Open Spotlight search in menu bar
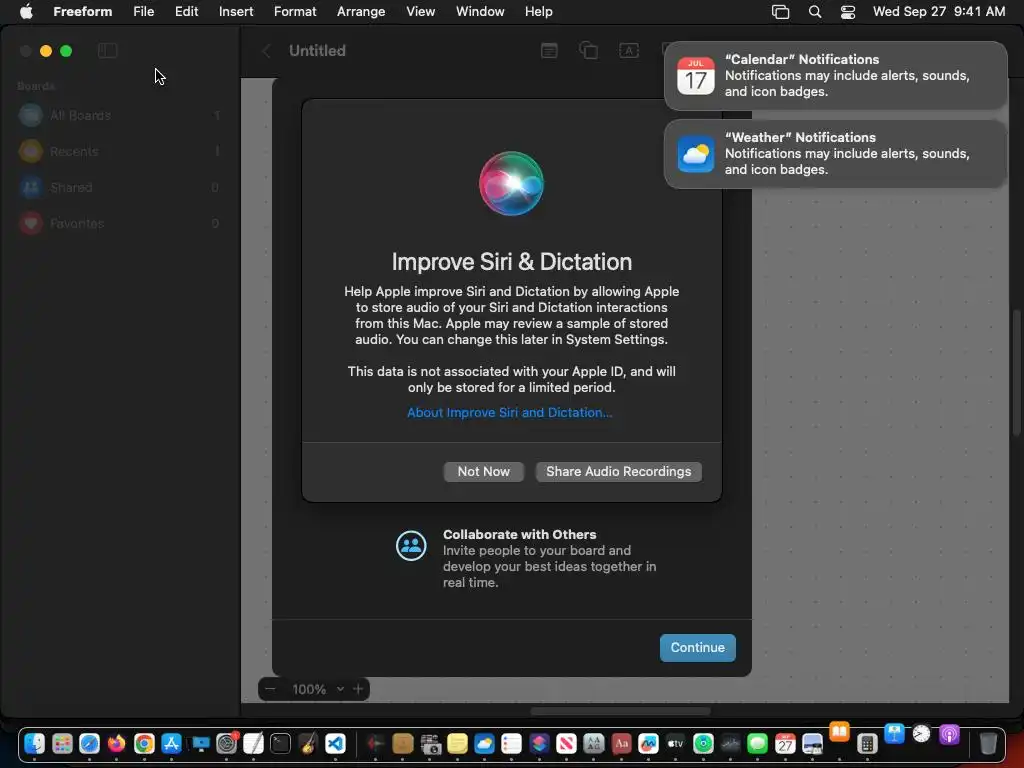 point(814,12)
